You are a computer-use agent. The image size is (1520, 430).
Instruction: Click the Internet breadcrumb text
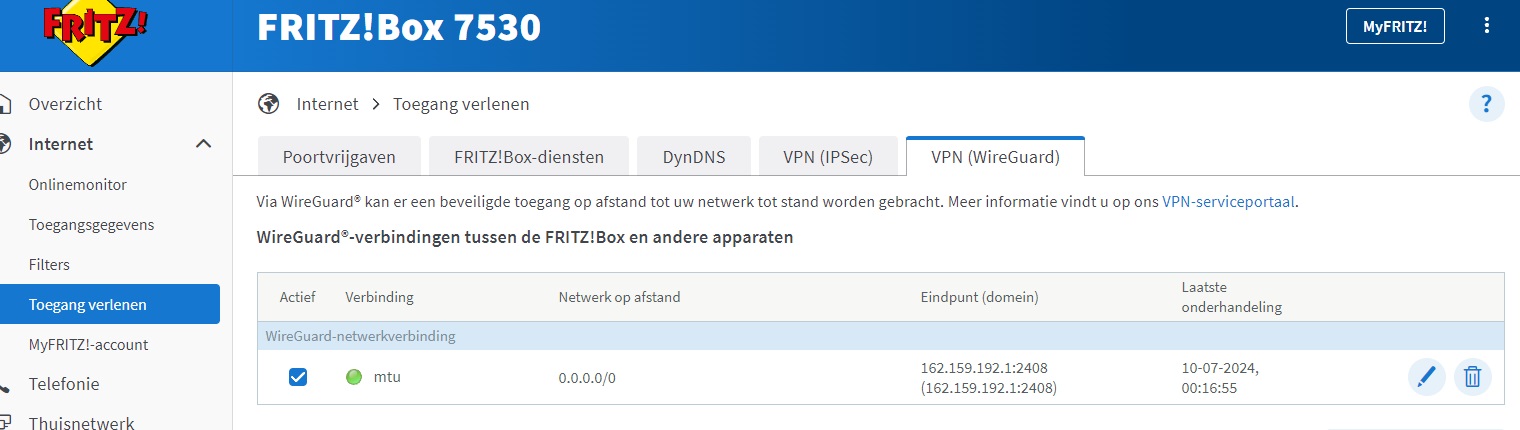tap(327, 104)
